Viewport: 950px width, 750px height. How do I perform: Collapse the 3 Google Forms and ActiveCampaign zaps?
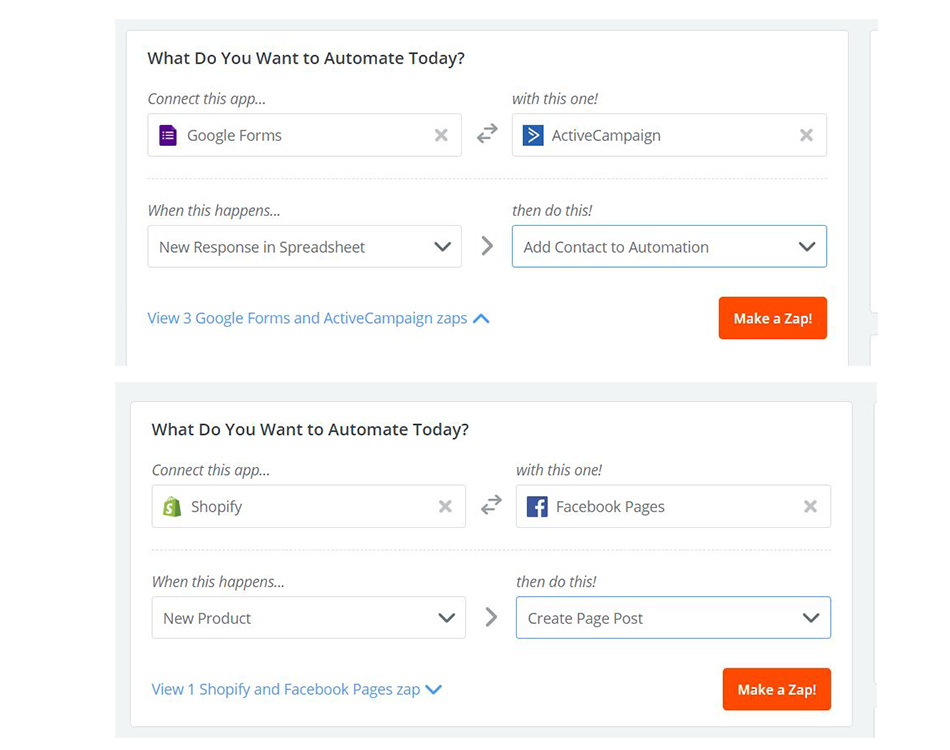(318, 318)
